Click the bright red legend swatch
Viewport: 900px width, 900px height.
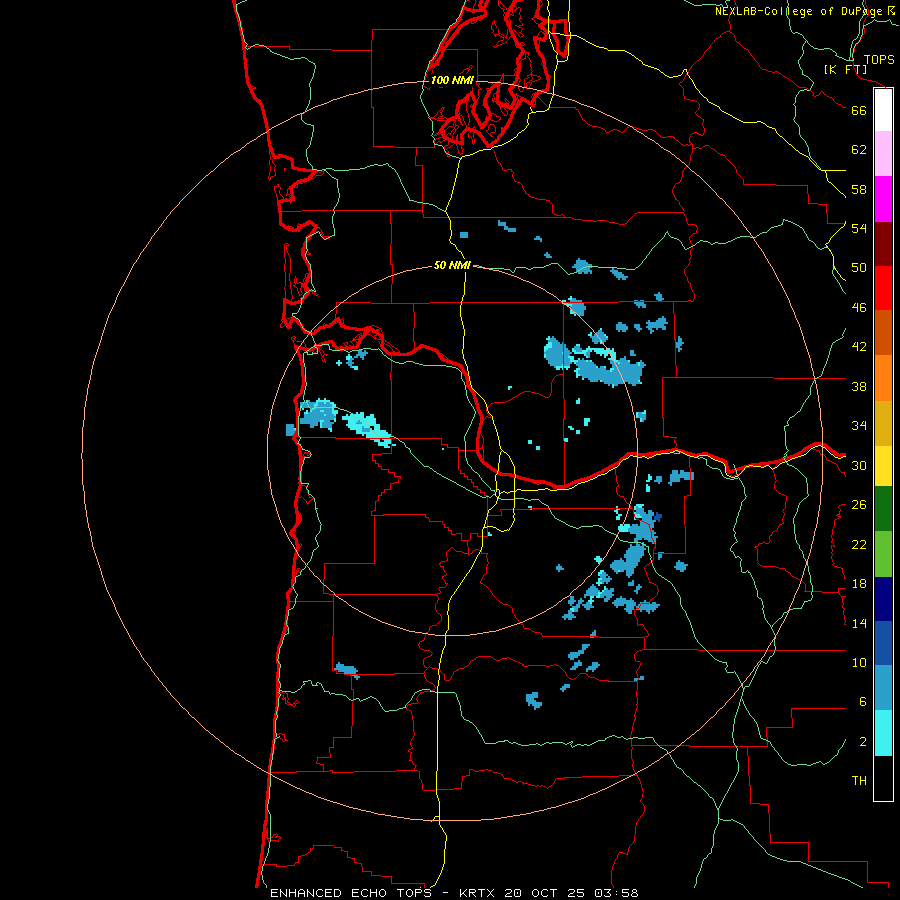(x=883, y=288)
